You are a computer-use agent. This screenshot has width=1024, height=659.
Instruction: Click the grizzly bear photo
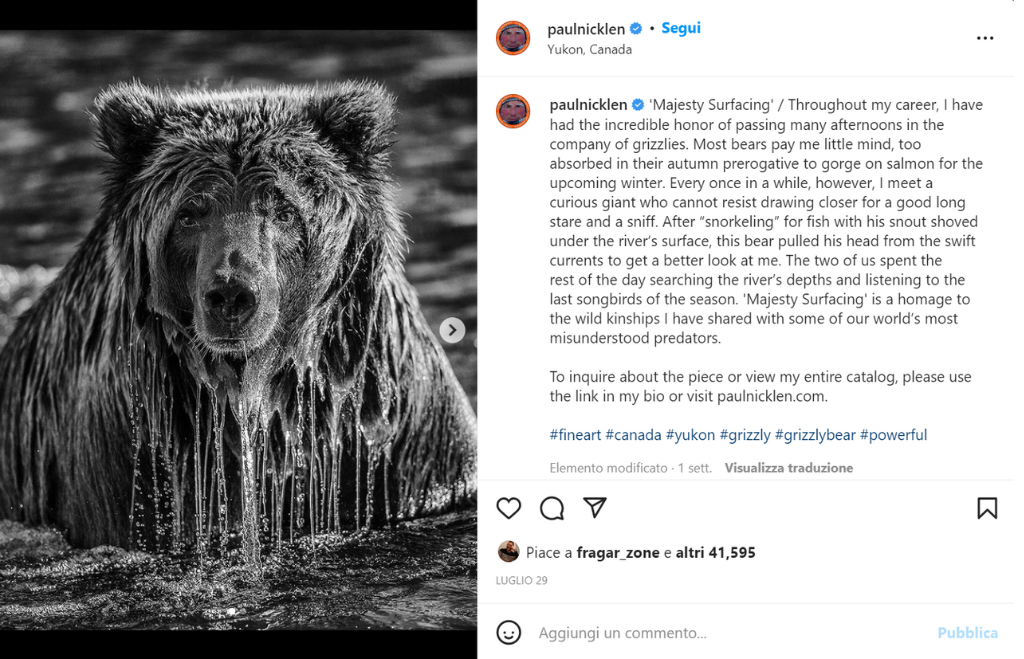(x=238, y=330)
